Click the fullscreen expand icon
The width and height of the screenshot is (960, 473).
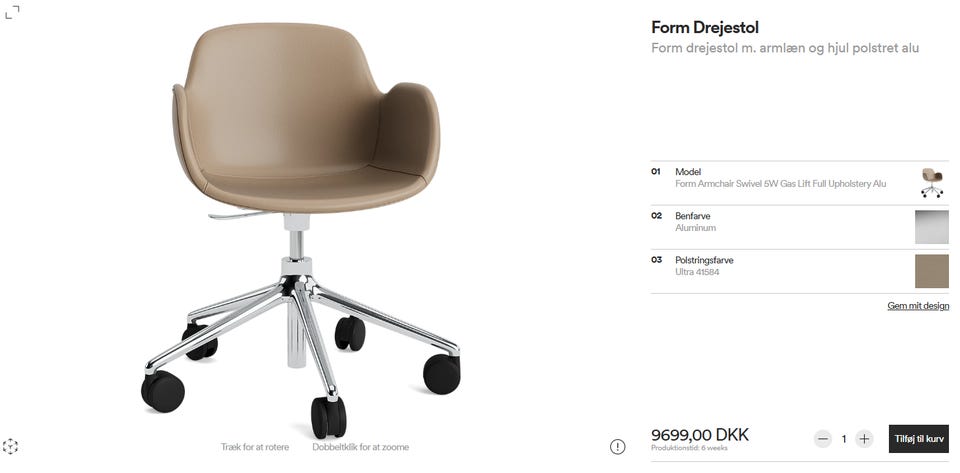tap(12, 12)
